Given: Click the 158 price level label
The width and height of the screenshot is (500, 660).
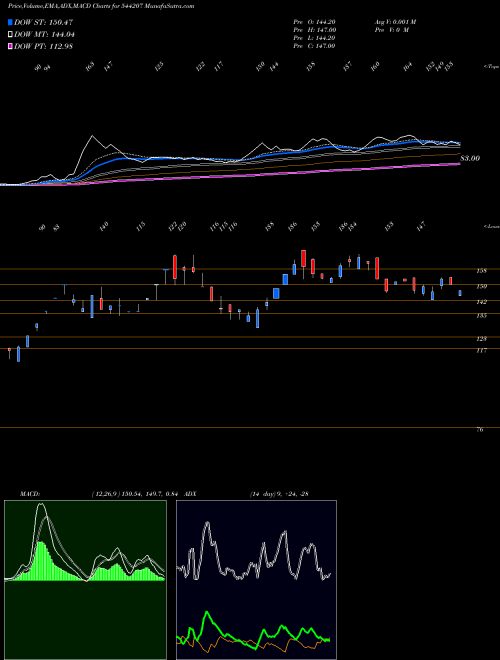Looking at the screenshot, I should click(481, 271).
